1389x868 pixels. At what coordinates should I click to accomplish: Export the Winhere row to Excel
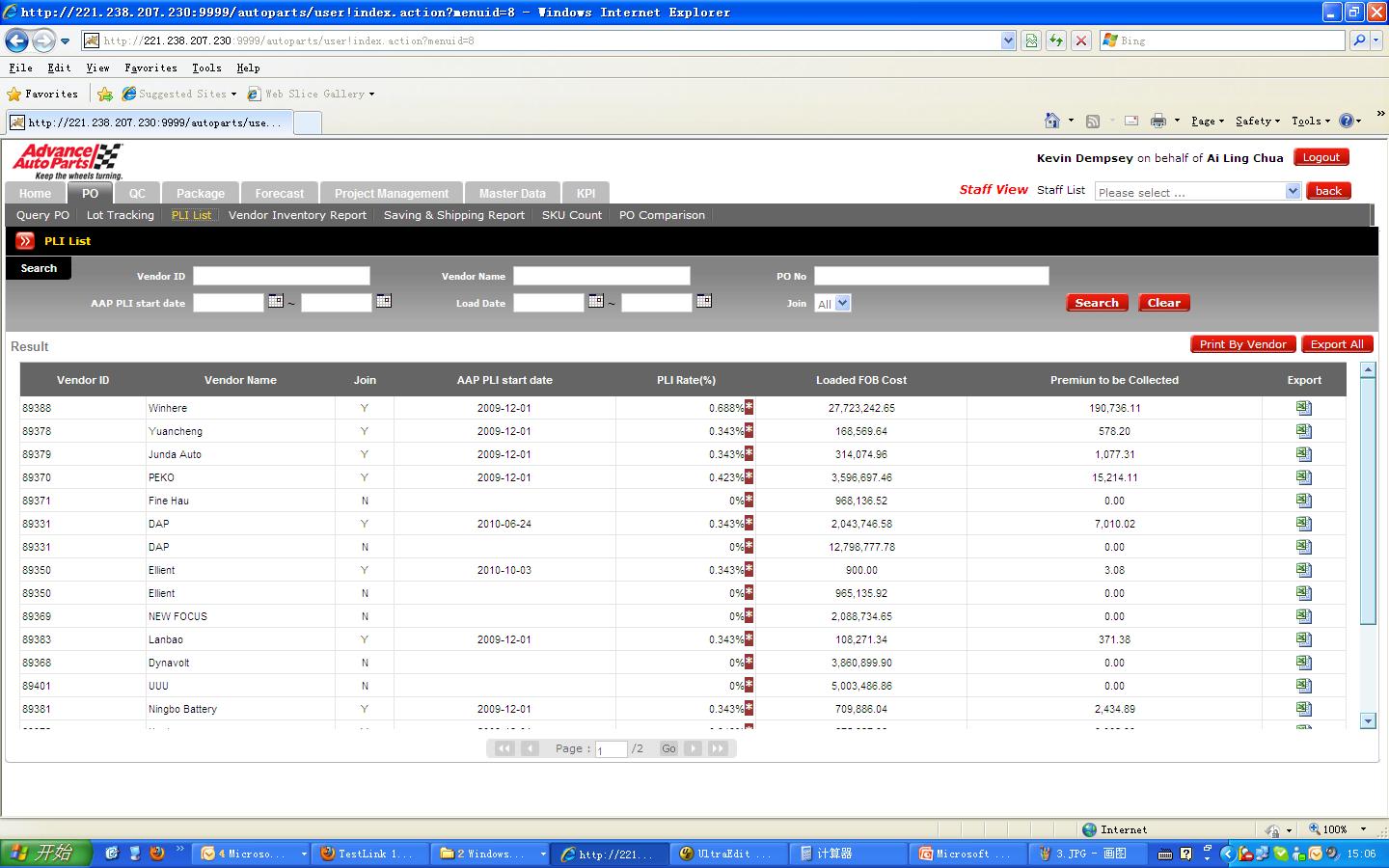pos(1303,408)
